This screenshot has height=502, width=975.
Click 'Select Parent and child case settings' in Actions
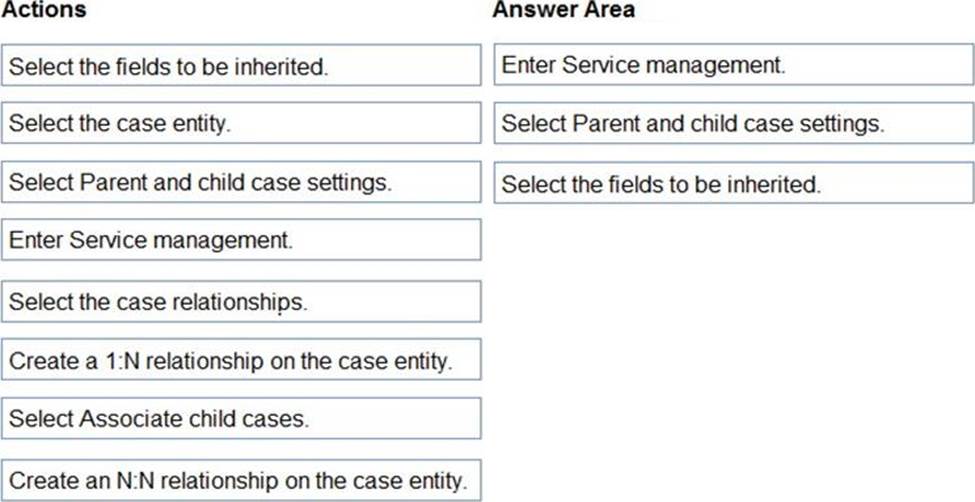pos(241,183)
